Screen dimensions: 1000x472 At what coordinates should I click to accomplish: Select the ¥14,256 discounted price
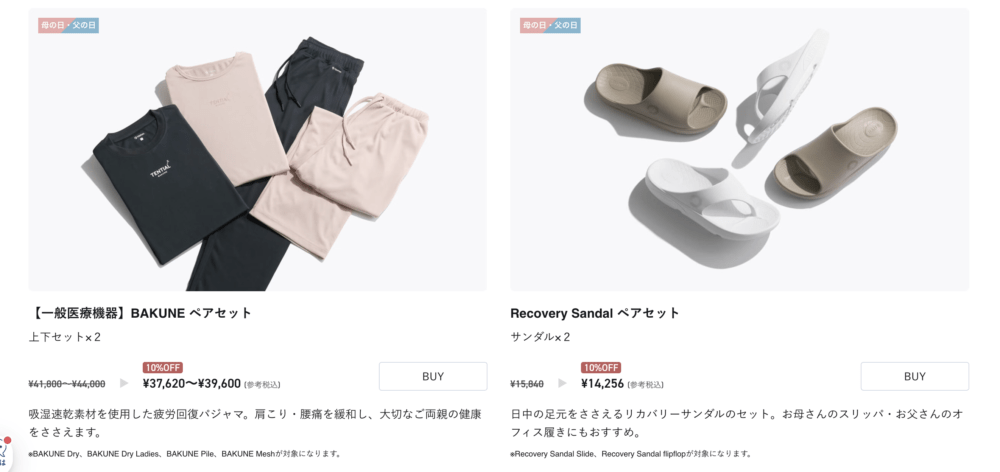(x=602, y=383)
